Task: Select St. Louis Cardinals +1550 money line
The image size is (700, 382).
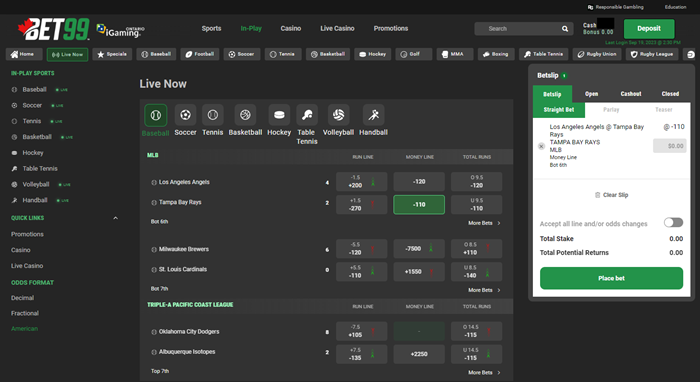Action: pyautogui.click(x=419, y=271)
